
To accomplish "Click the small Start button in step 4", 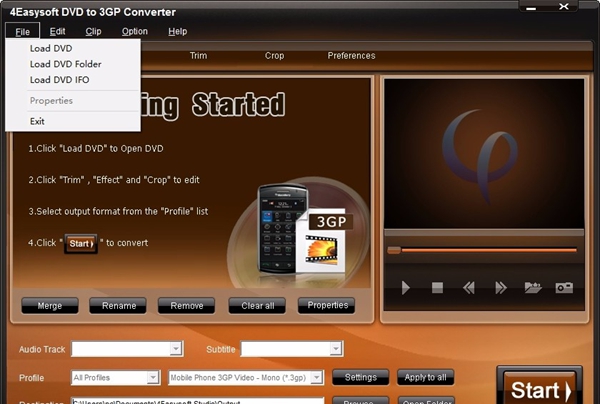I will tap(81, 244).
